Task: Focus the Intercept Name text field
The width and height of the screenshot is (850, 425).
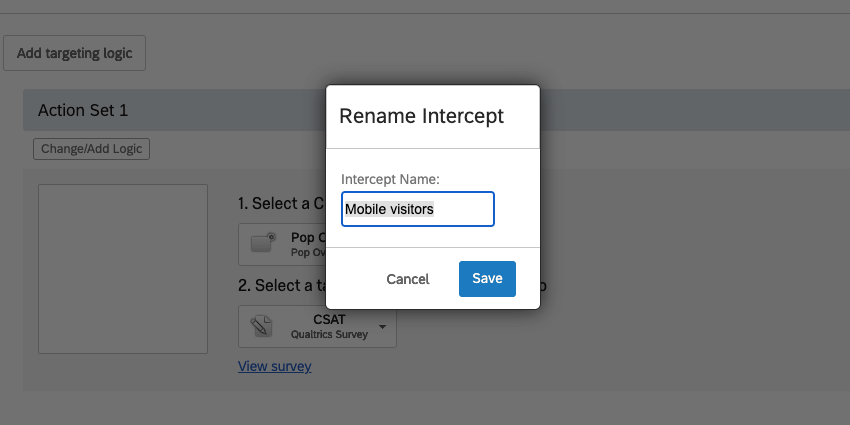Action: (417, 209)
